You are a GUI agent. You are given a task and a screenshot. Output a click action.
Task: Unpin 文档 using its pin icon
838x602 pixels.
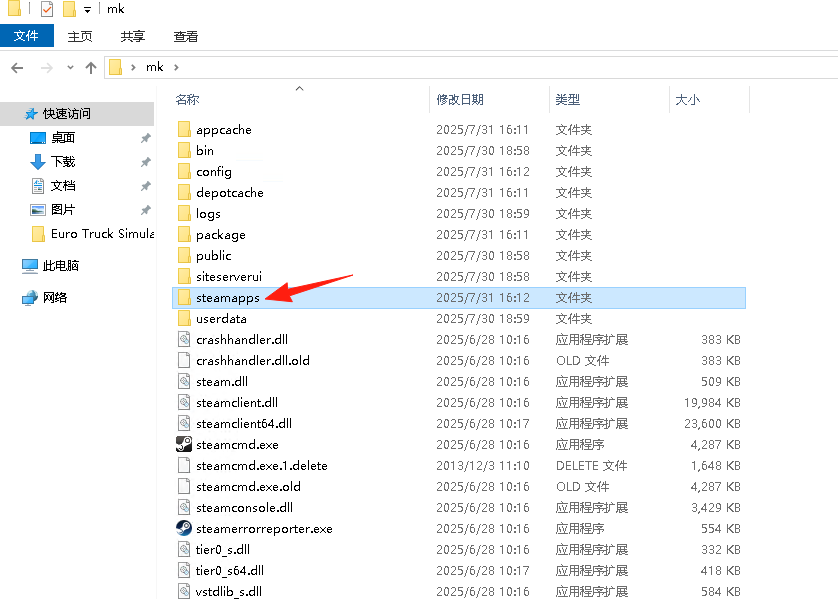click(x=145, y=186)
